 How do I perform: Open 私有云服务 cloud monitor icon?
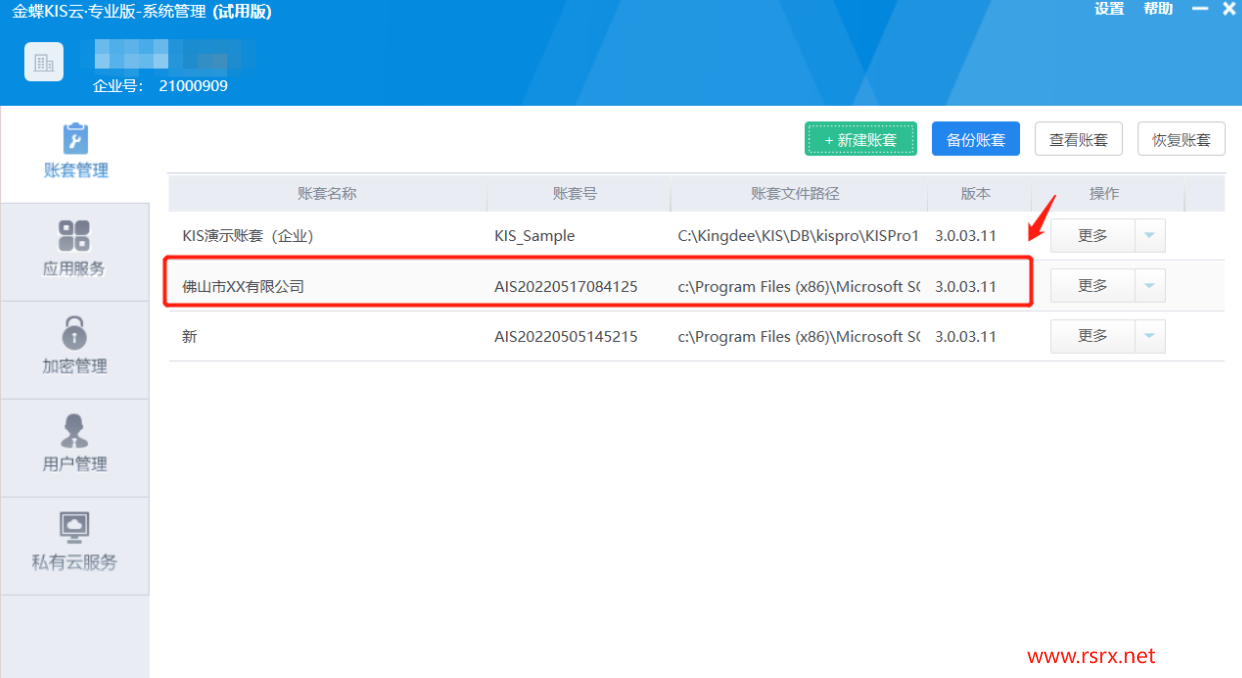pyautogui.click(x=75, y=527)
